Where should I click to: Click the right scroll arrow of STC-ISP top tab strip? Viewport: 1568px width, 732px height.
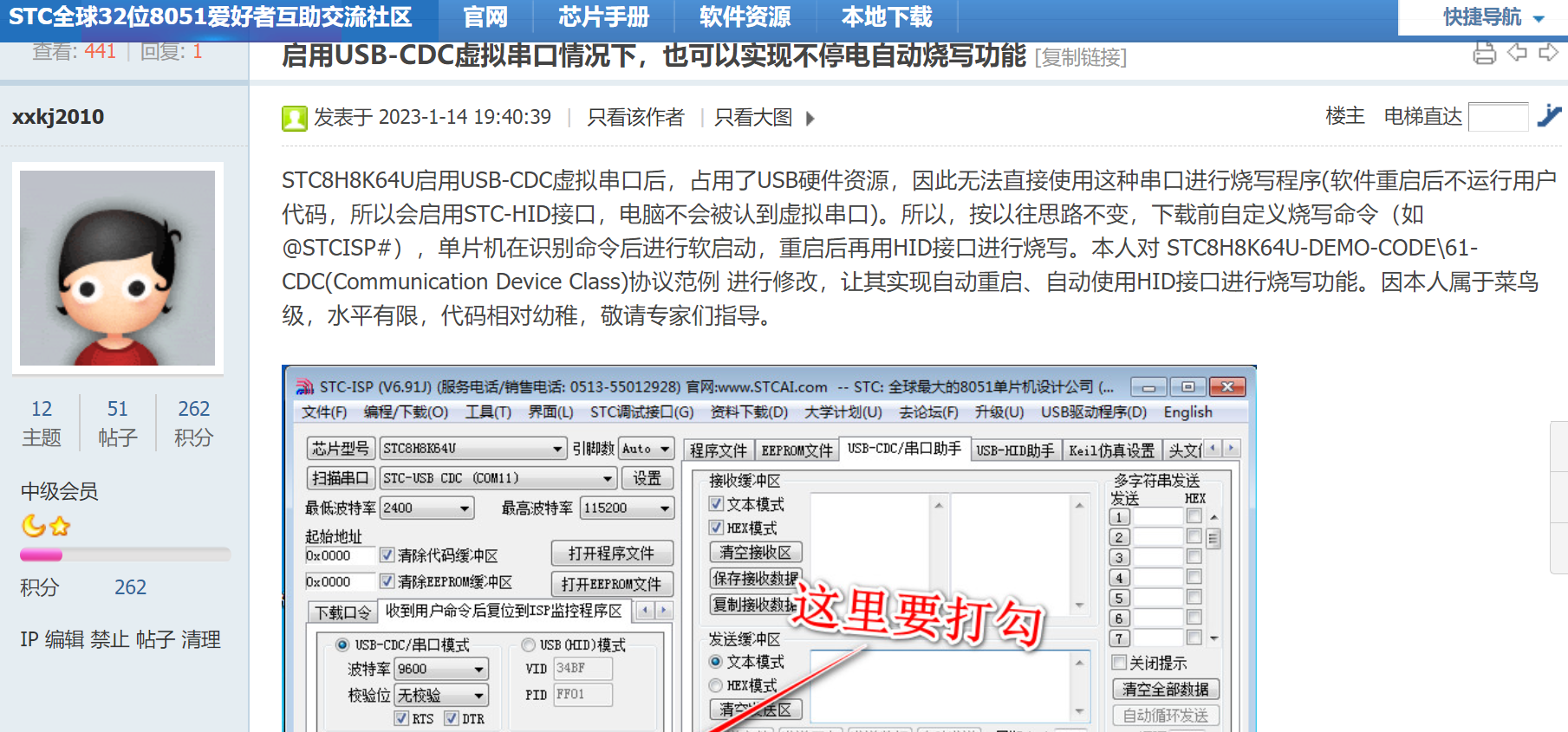1231,448
